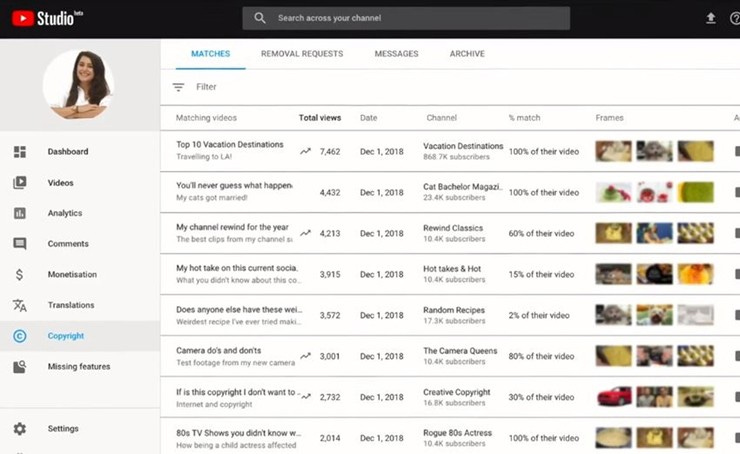This screenshot has width=740, height=454.
Task: Click the Date column header
Action: point(369,118)
